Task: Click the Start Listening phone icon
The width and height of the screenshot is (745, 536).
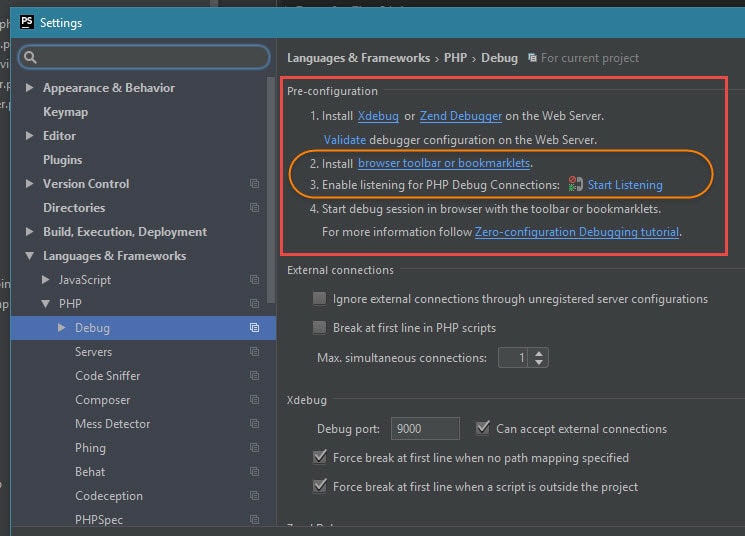Action: 575,184
